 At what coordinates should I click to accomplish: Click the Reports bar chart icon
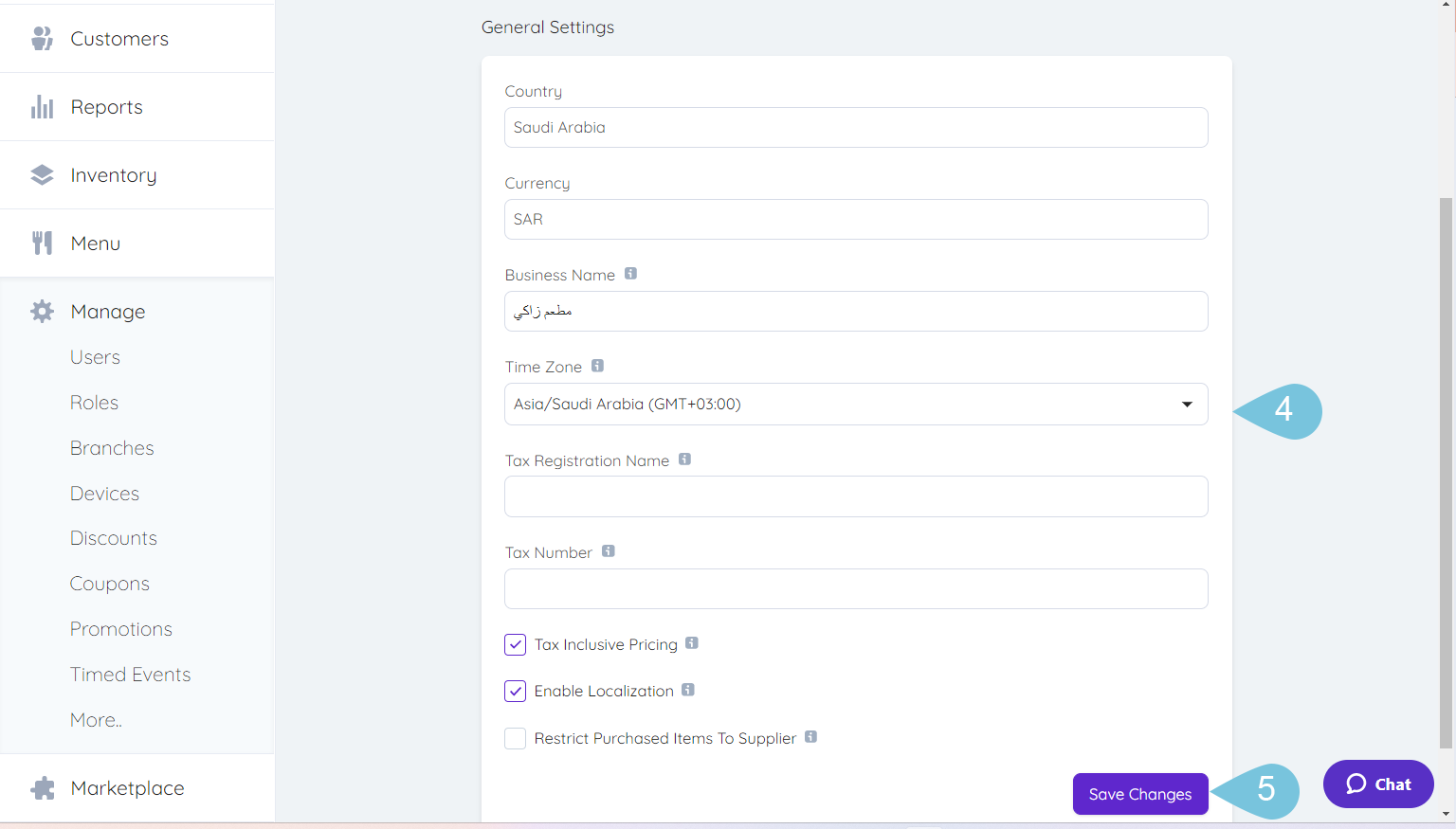point(42,107)
